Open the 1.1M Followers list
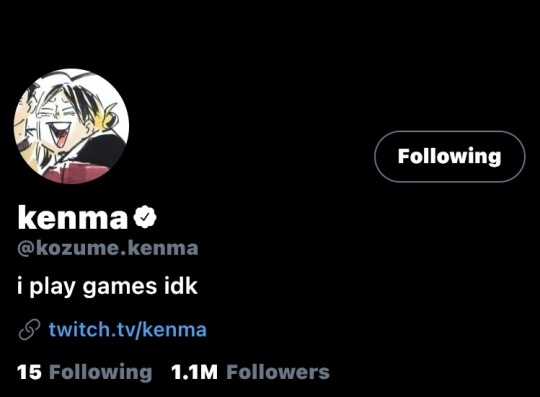Screen dimensions: 540x397 click(x=250, y=372)
